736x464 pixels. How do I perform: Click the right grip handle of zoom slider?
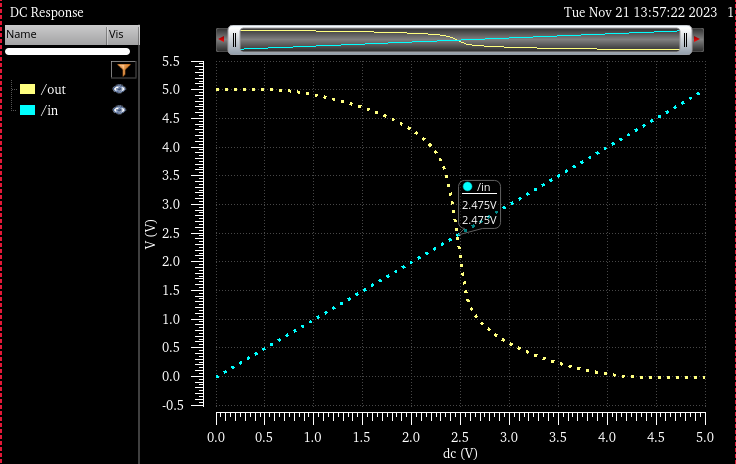685,40
